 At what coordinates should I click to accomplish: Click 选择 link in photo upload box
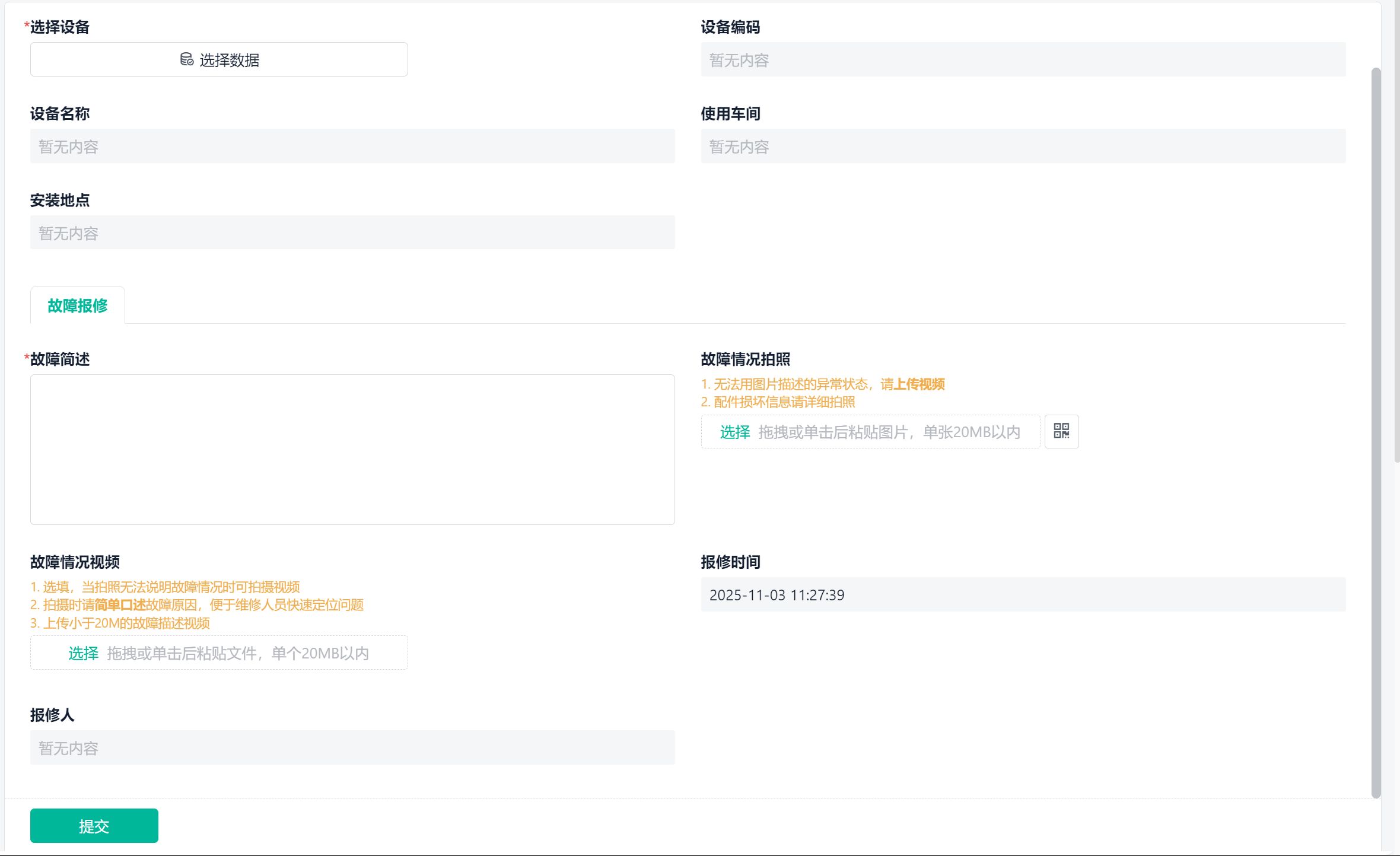tap(734, 432)
